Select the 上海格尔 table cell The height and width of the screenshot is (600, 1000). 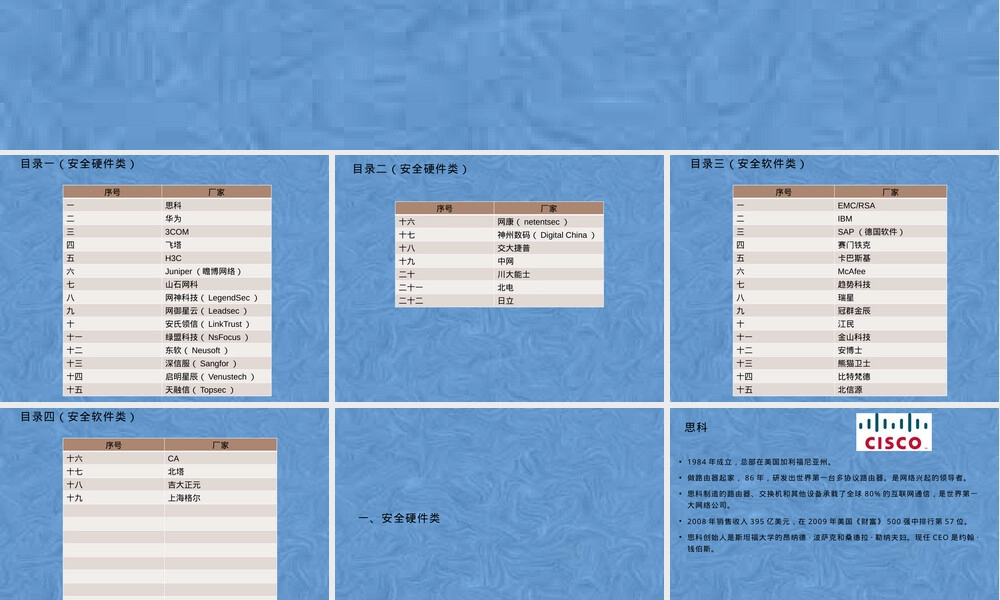click(x=221, y=498)
